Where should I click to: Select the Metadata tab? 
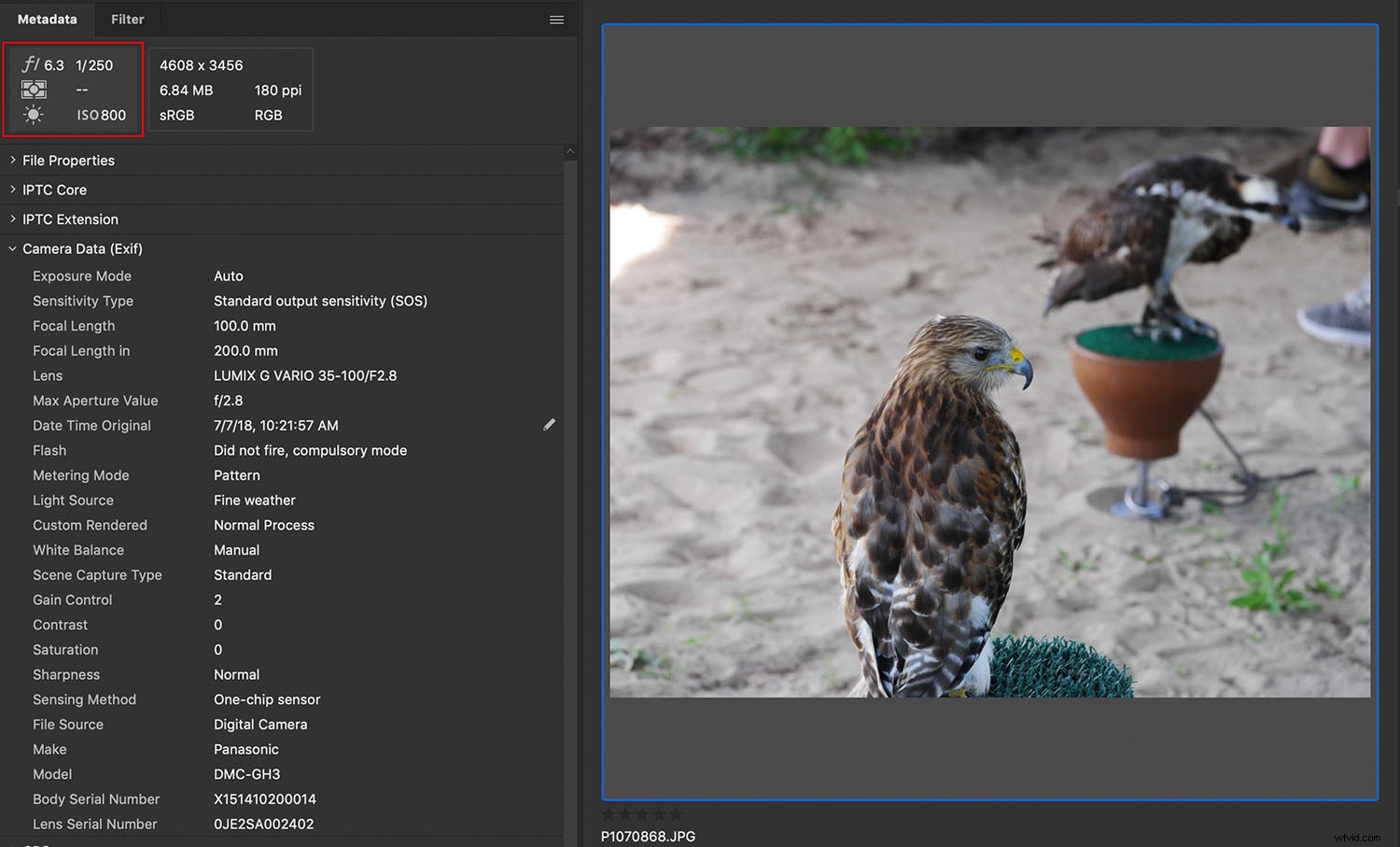pos(47,19)
